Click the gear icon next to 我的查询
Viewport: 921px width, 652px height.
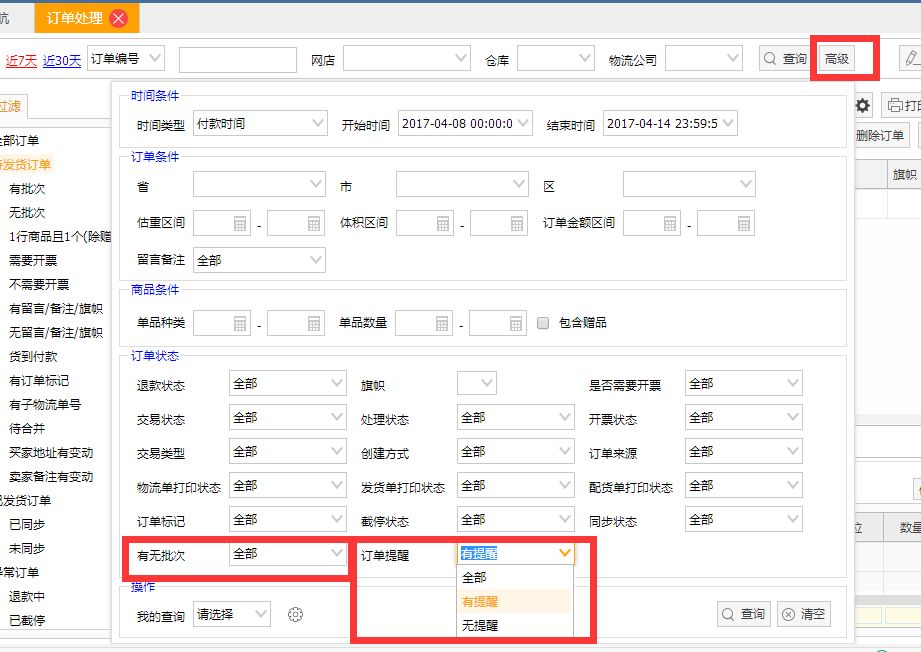[x=295, y=614]
